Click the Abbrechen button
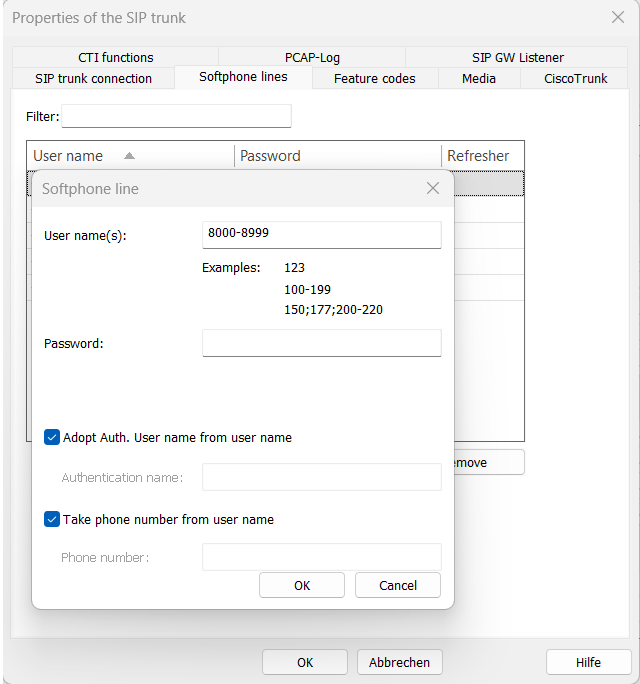Screen dimensions: 640x684 (399, 662)
